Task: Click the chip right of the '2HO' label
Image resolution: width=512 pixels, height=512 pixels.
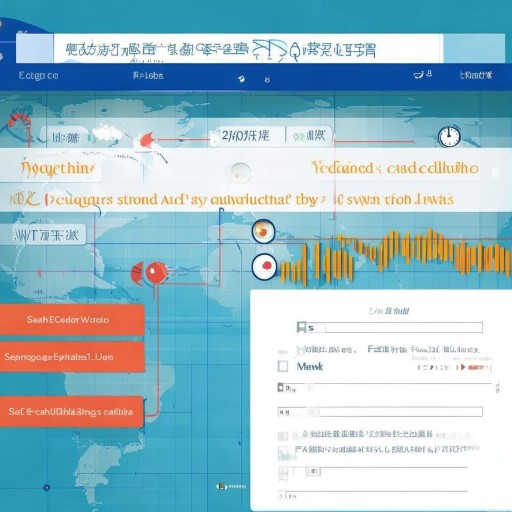Action: (309, 136)
